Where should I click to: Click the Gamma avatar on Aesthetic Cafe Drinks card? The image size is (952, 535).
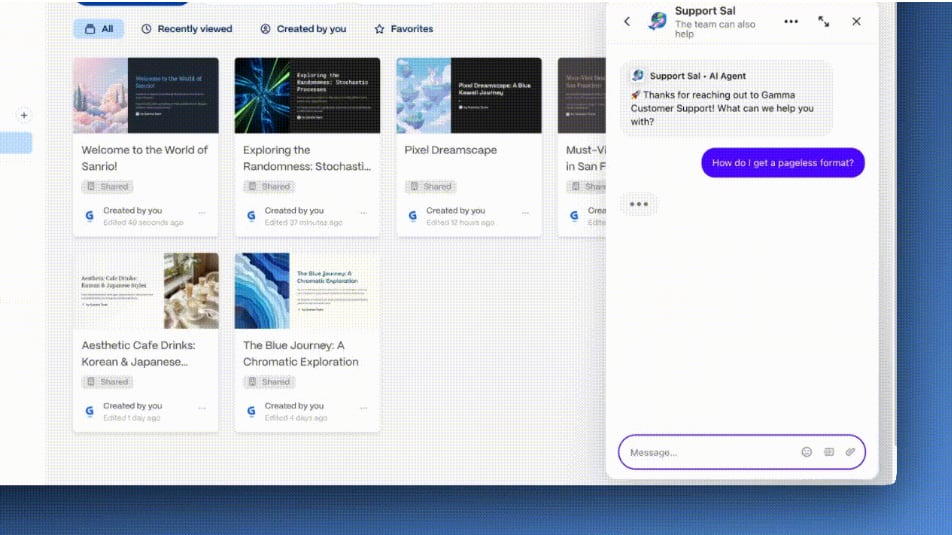click(90, 411)
